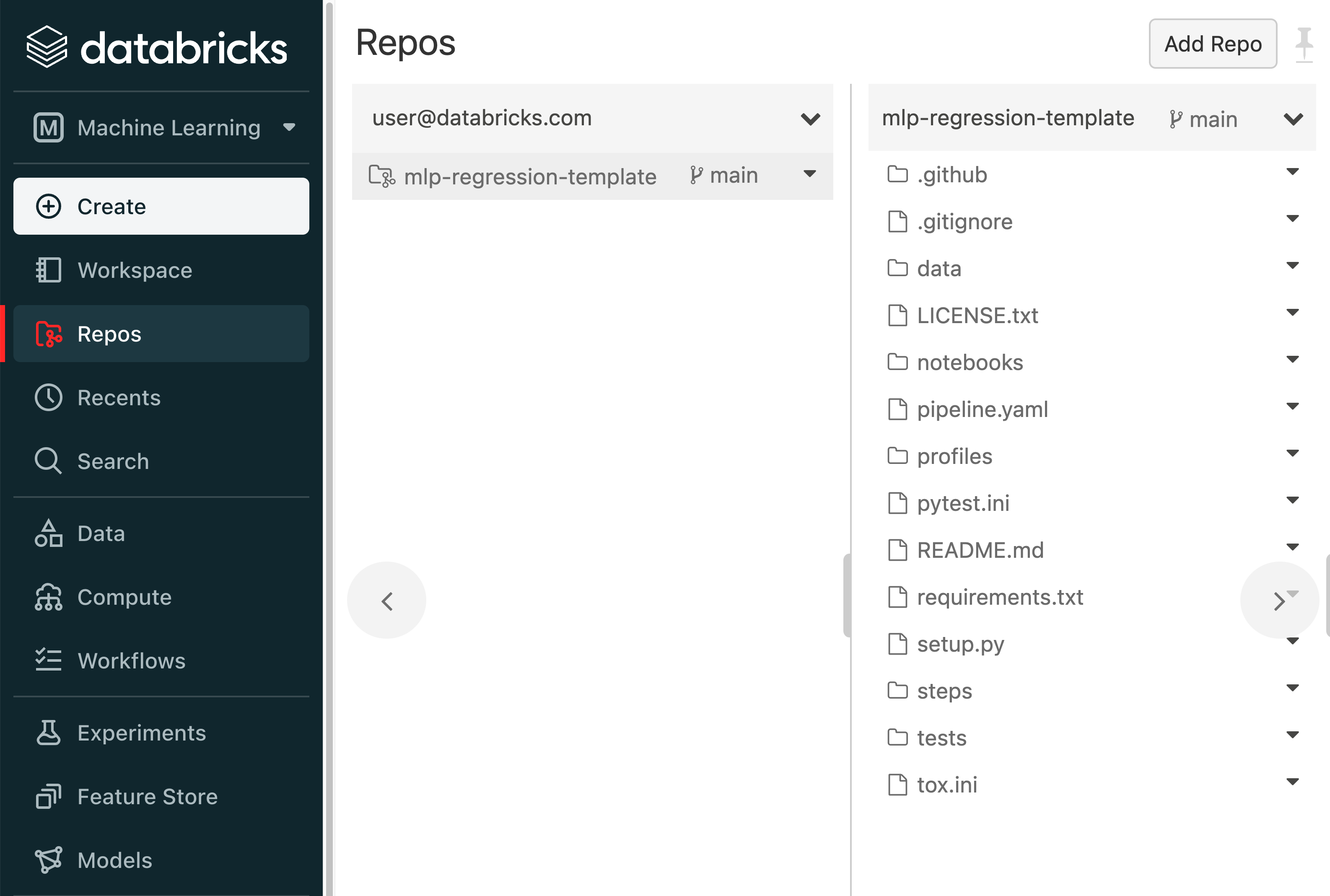This screenshot has height=896, width=1330.
Task: Click the right arrow circular navigation button
Action: pos(1279,601)
